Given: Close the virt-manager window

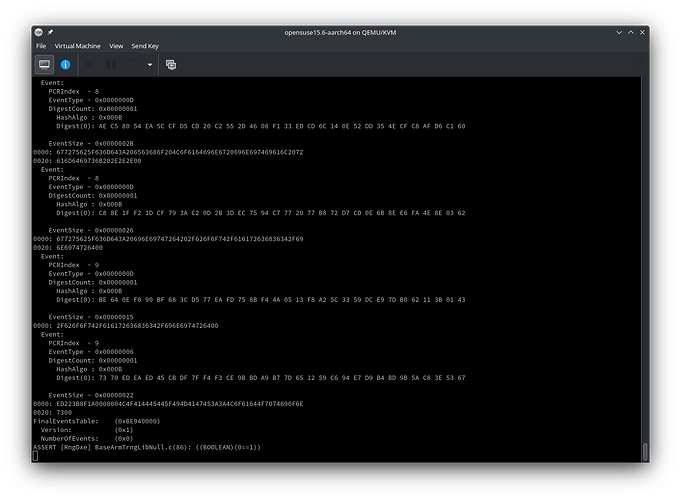Looking at the screenshot, I should [x=642, y=33].
